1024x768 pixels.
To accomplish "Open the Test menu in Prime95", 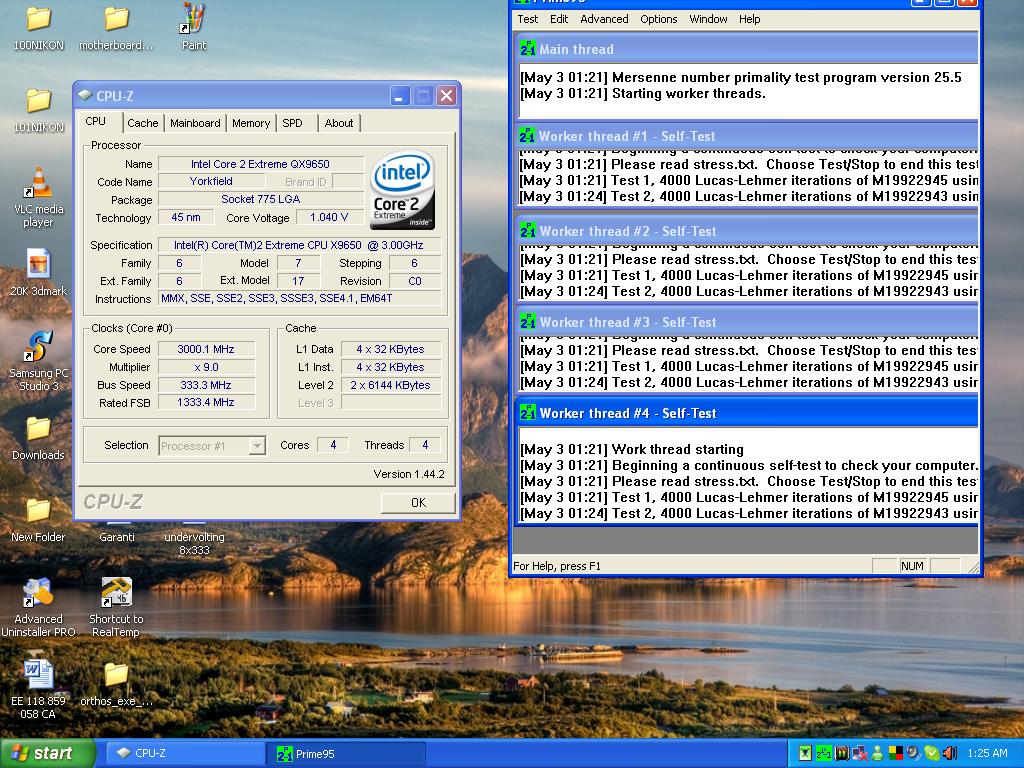I will pos(528,19).
